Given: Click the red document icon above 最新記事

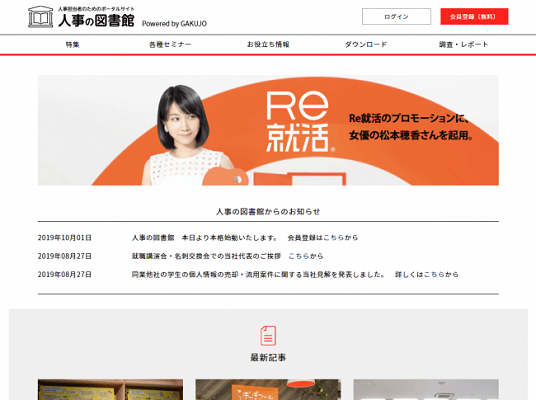Looking at the screenshot, I should click(268, 336).
